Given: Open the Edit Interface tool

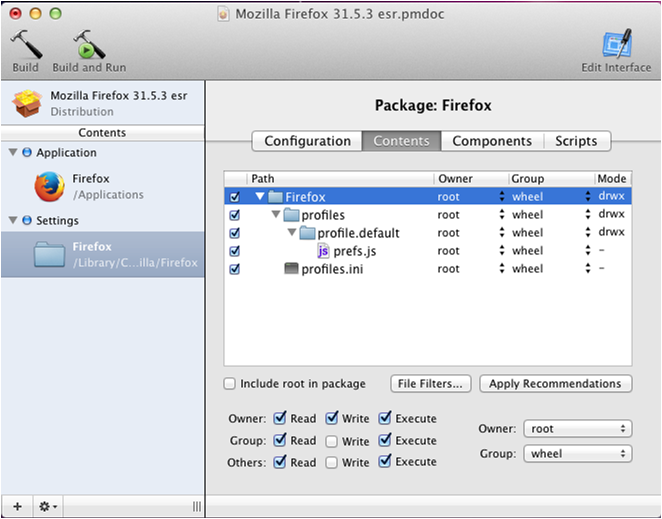Looking at the screenshot, I should pos(616,43).
